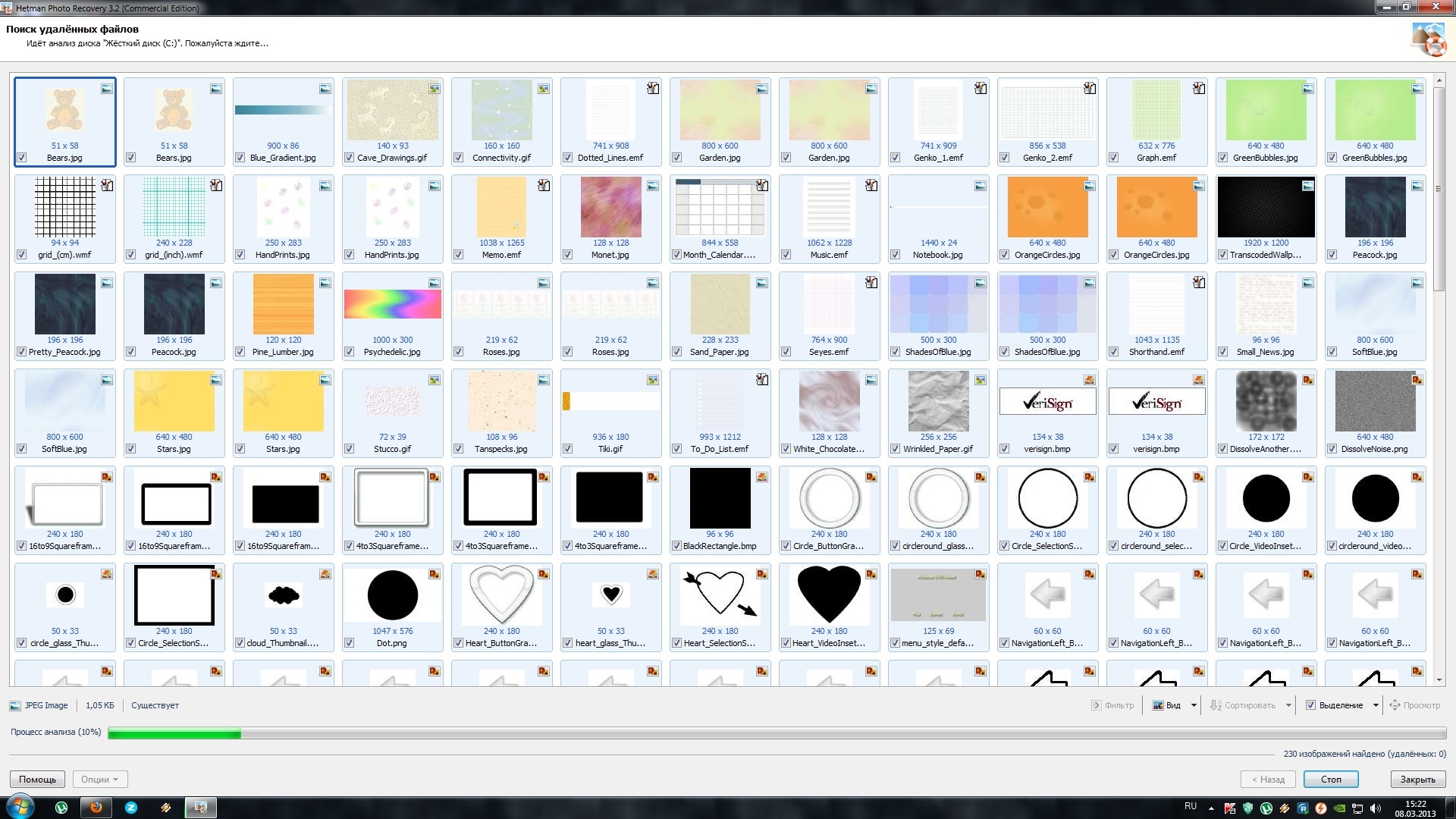The image size is (1456, 819).
Task: Click the Помощь help button
Action: tap(37, 780)
